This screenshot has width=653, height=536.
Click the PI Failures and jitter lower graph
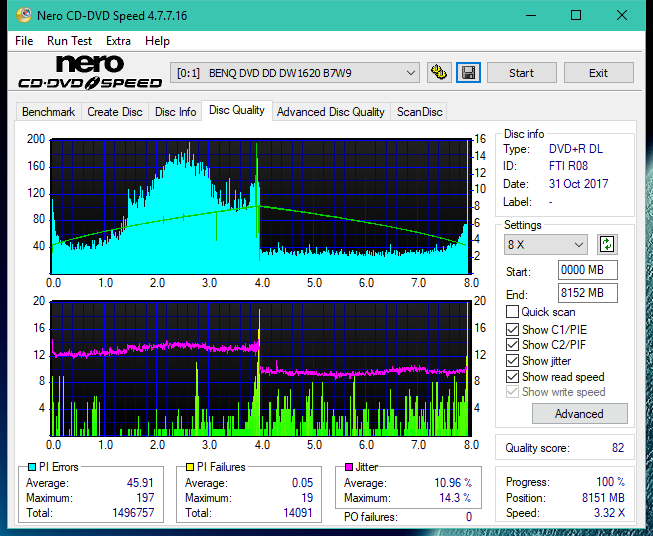coord(261,369)
